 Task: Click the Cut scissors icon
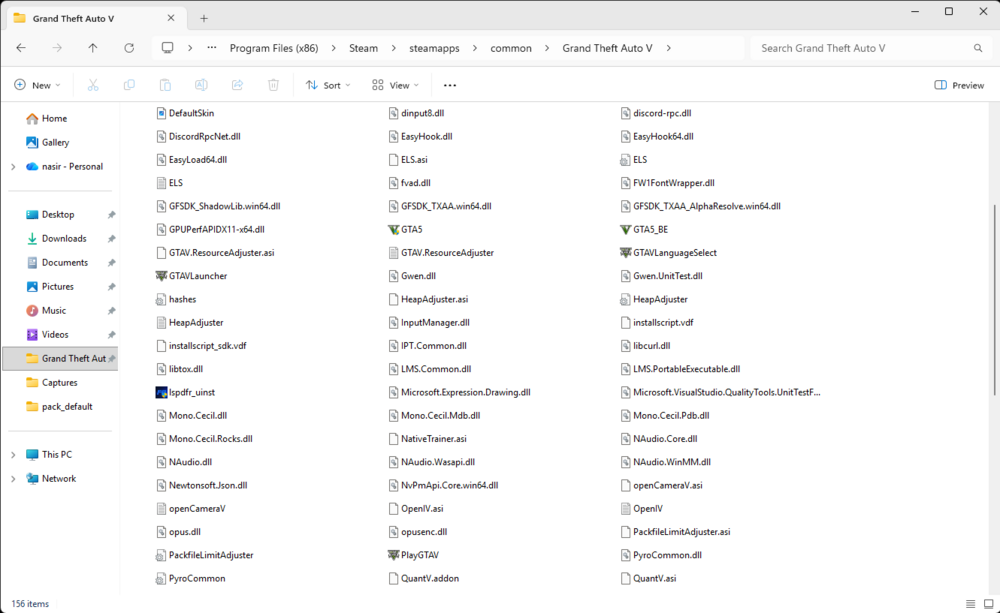tap(93, 85)
